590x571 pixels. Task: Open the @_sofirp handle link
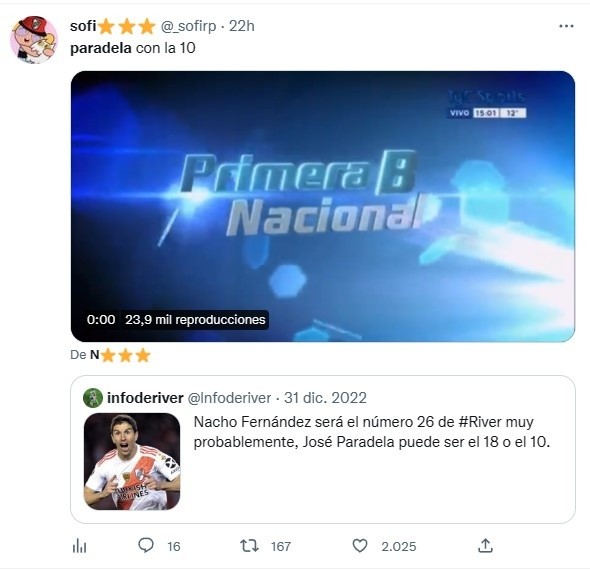pyautogui.click(x=189, y=26)
